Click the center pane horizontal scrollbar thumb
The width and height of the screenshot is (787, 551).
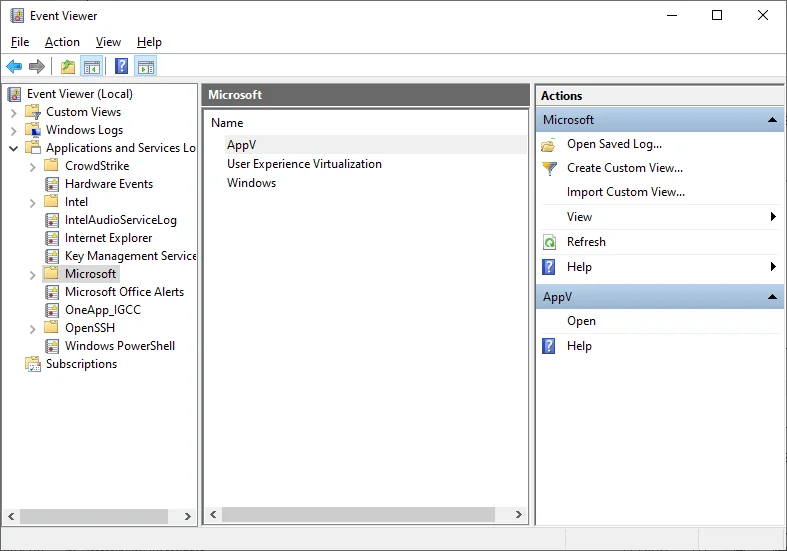coord(358,515)
